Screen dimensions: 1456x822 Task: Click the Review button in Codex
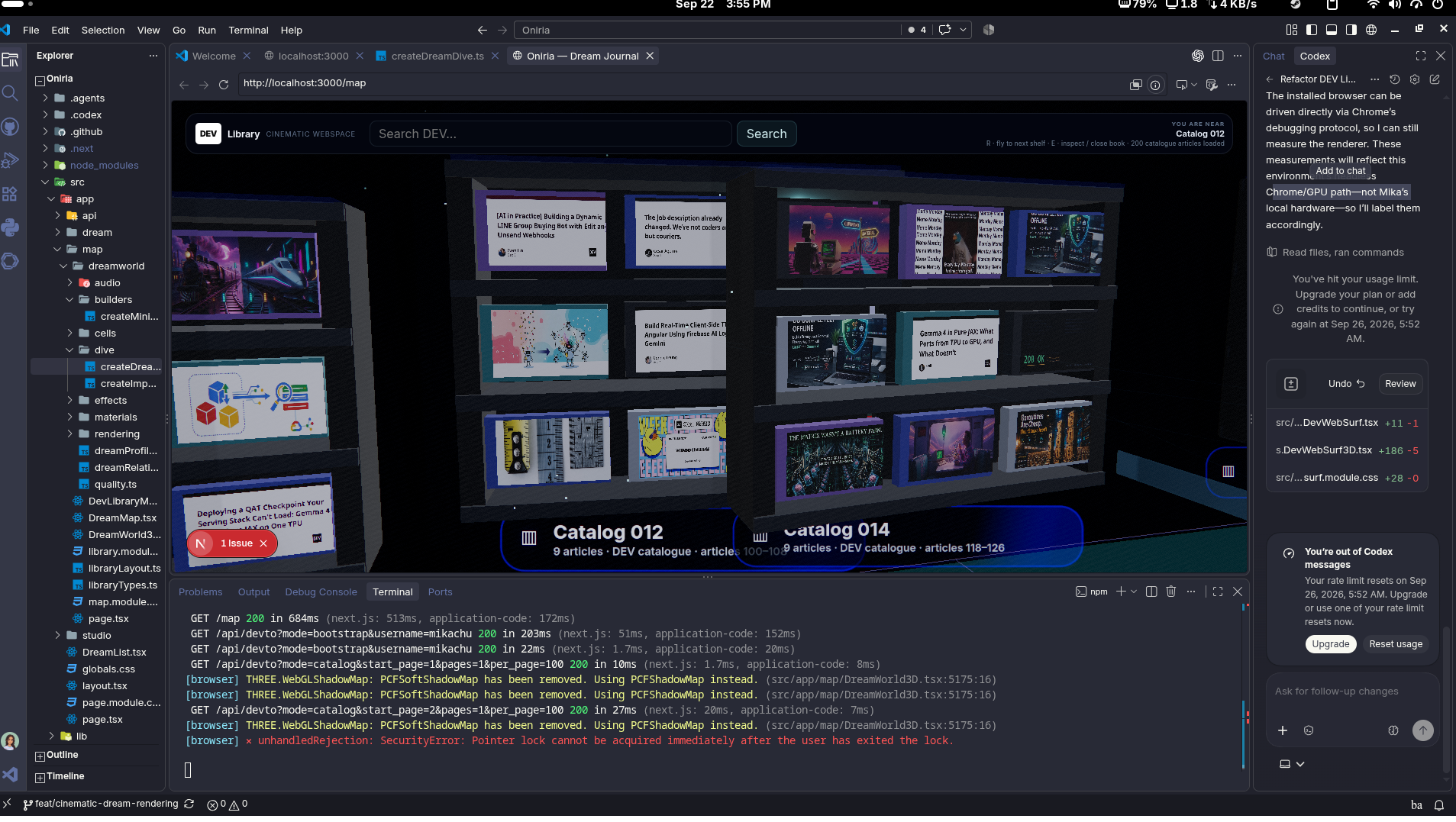[1400, 384]
